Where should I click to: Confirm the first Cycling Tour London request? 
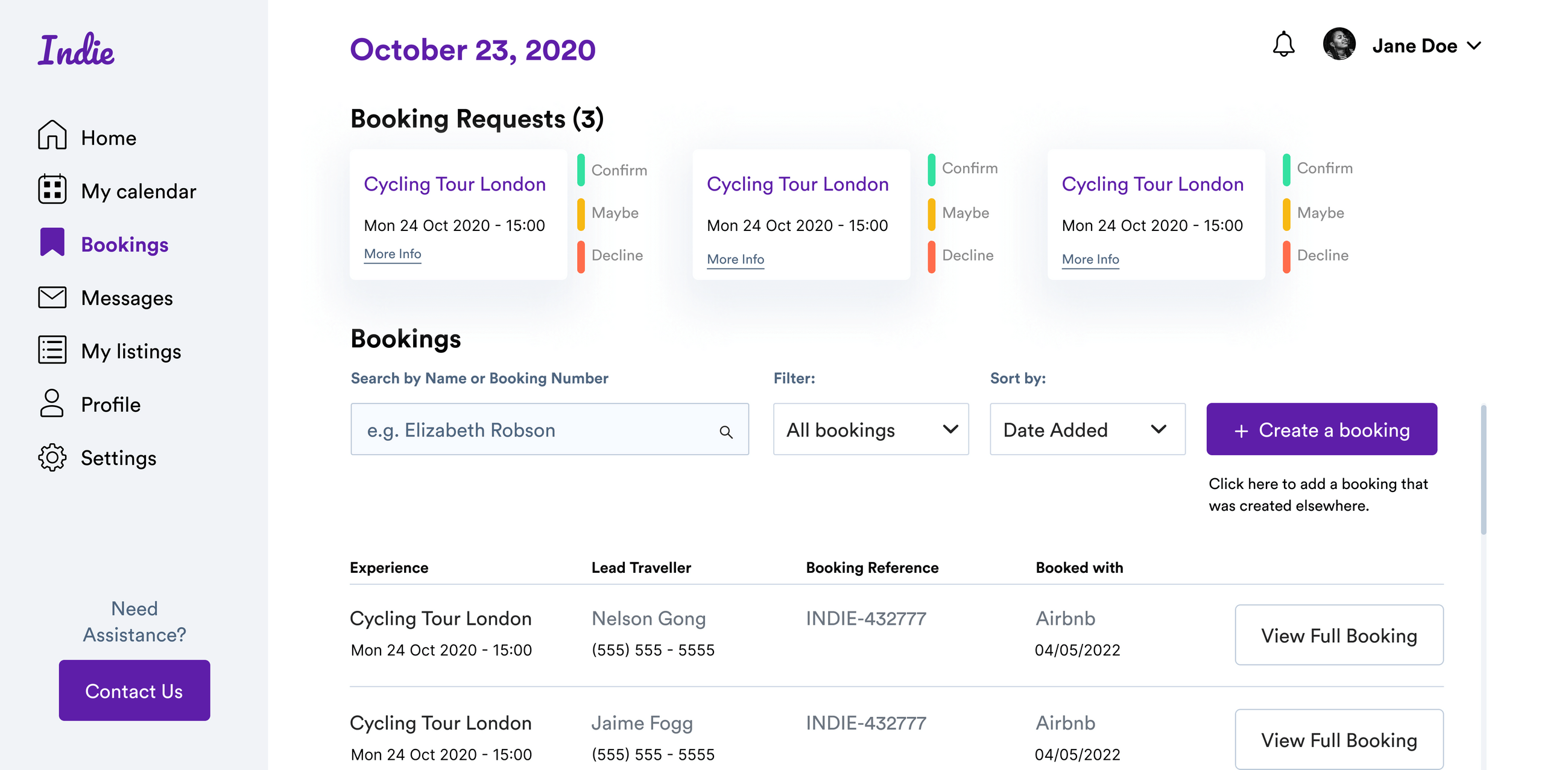pyautogui.click(x=618, y=170)
